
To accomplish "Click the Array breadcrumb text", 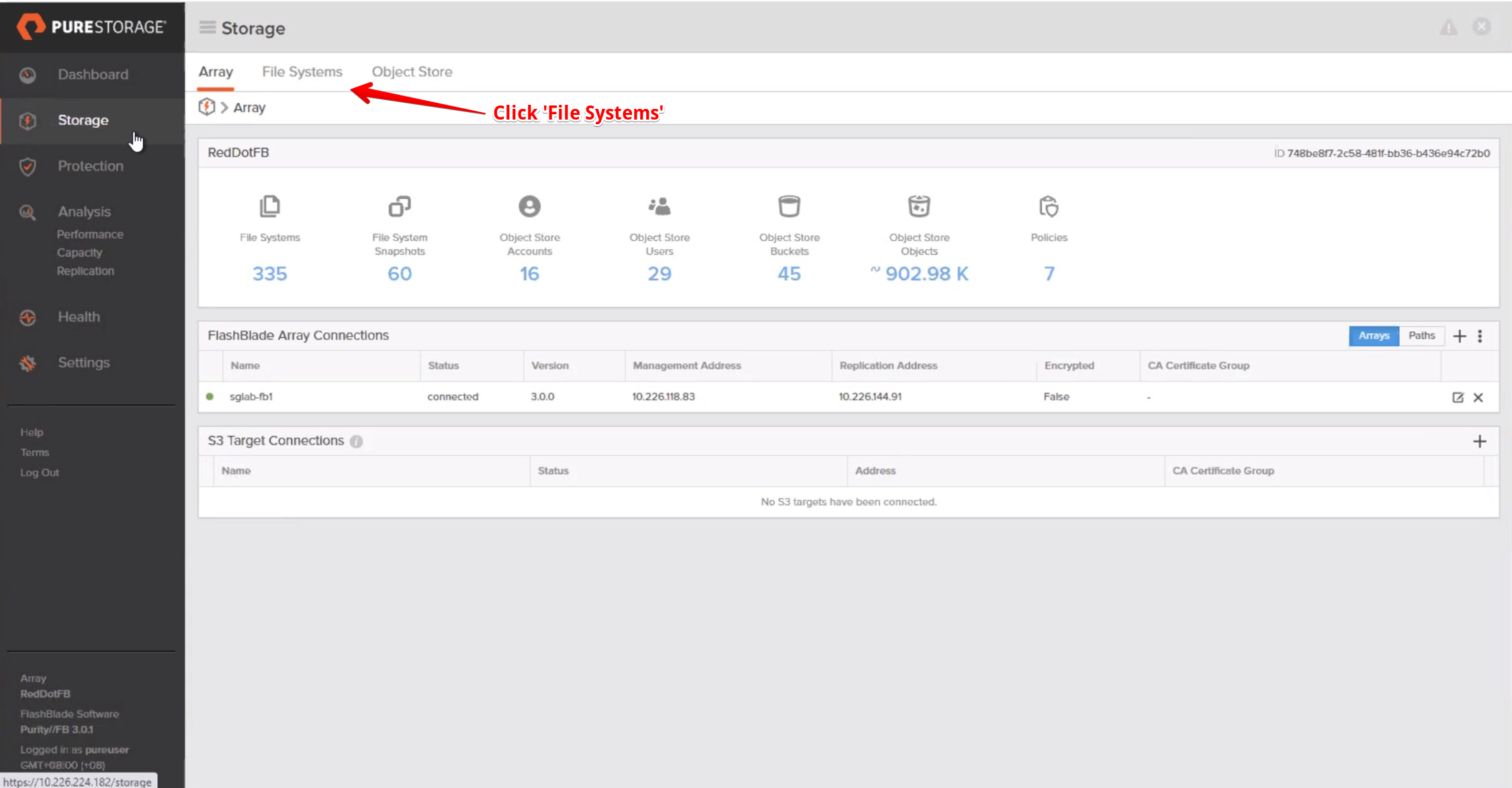I will point(249,107).
